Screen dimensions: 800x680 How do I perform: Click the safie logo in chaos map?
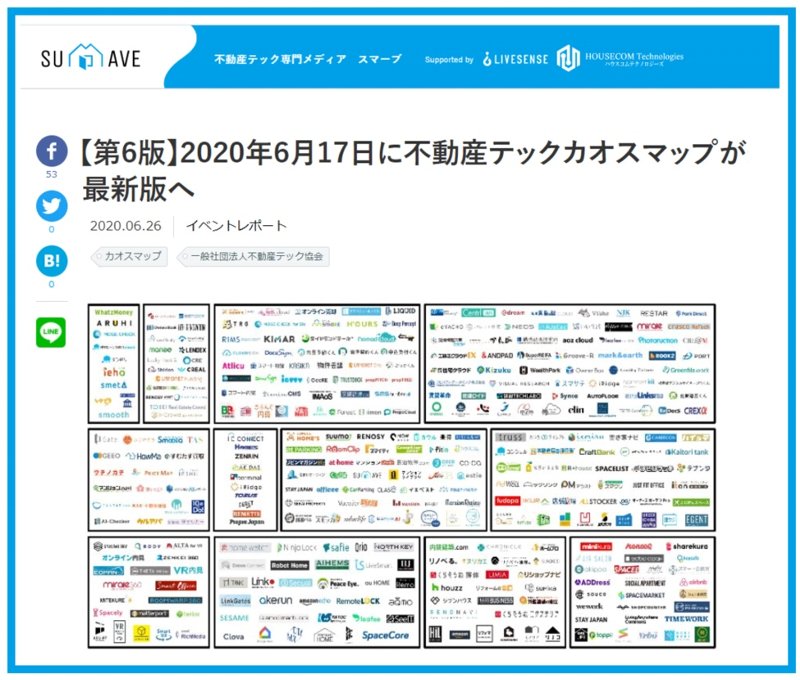coord(336,547)
